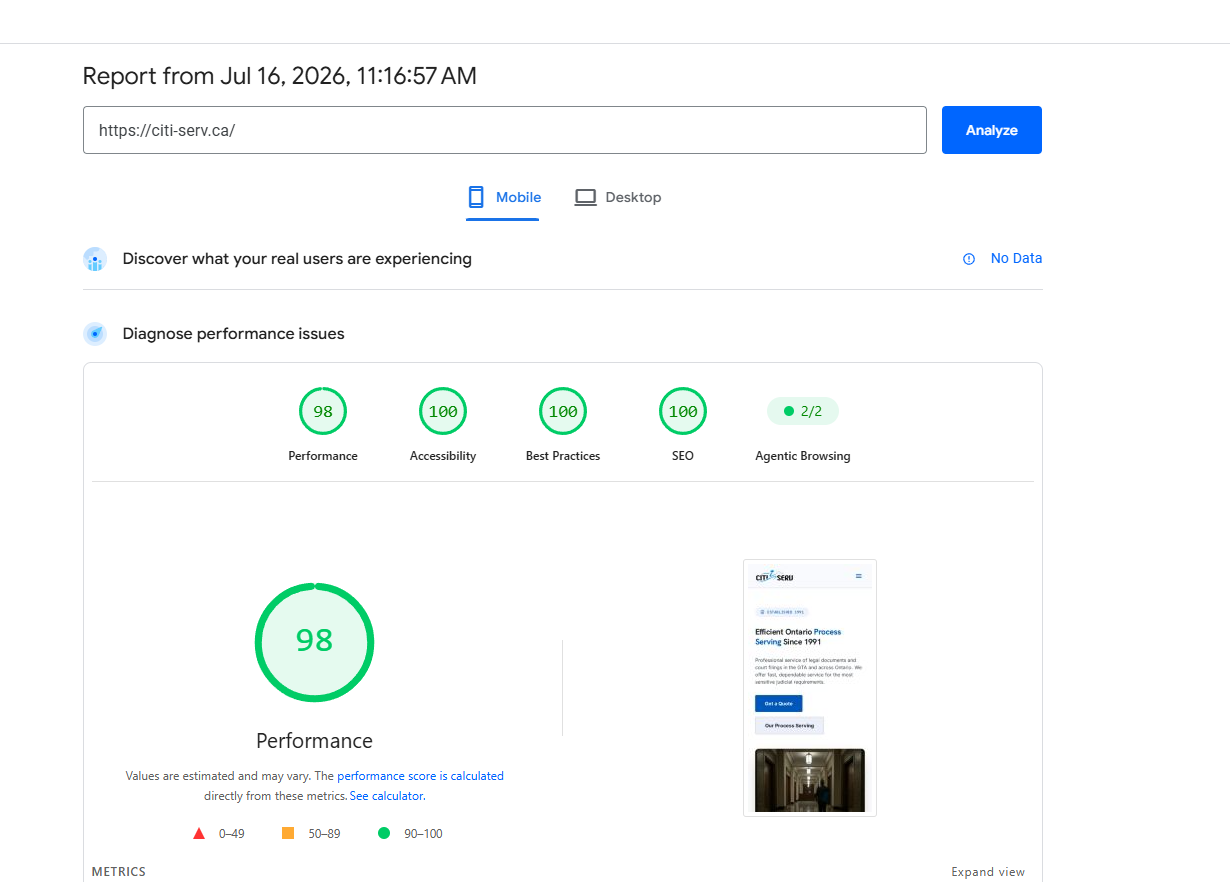Click the URL field containing https://citi-serv.ca/

tap(505, 130)
